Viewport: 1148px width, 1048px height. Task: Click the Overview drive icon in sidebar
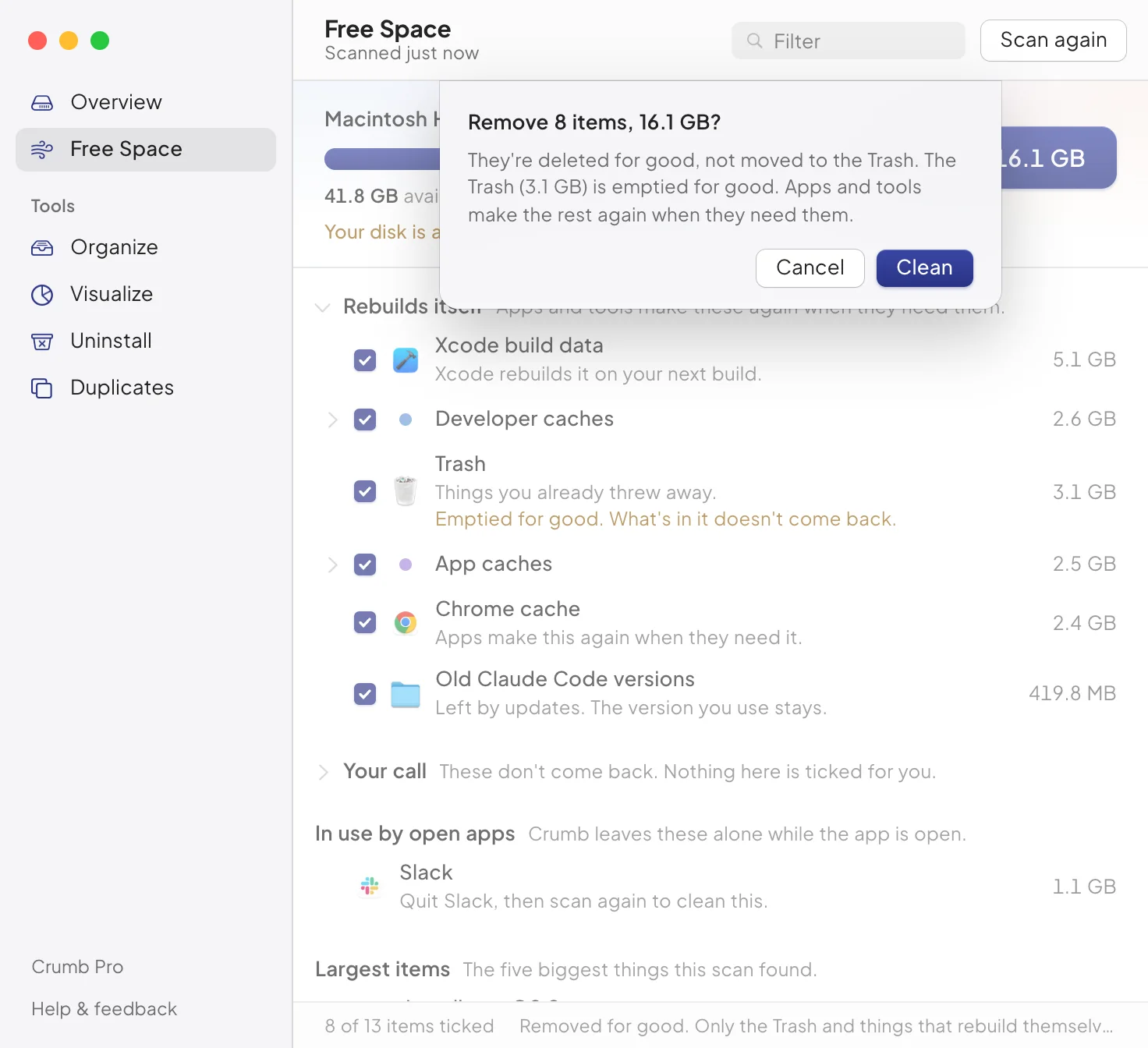tap(42, 102)
